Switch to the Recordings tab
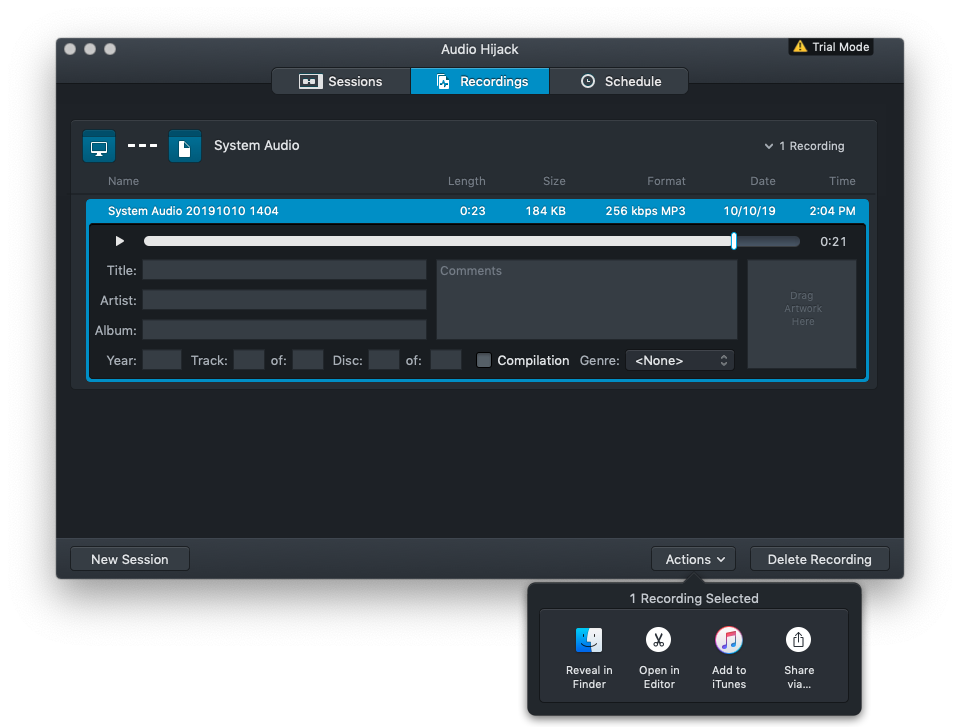Screen dimensions: 960x727 click(x=480, y=81)
